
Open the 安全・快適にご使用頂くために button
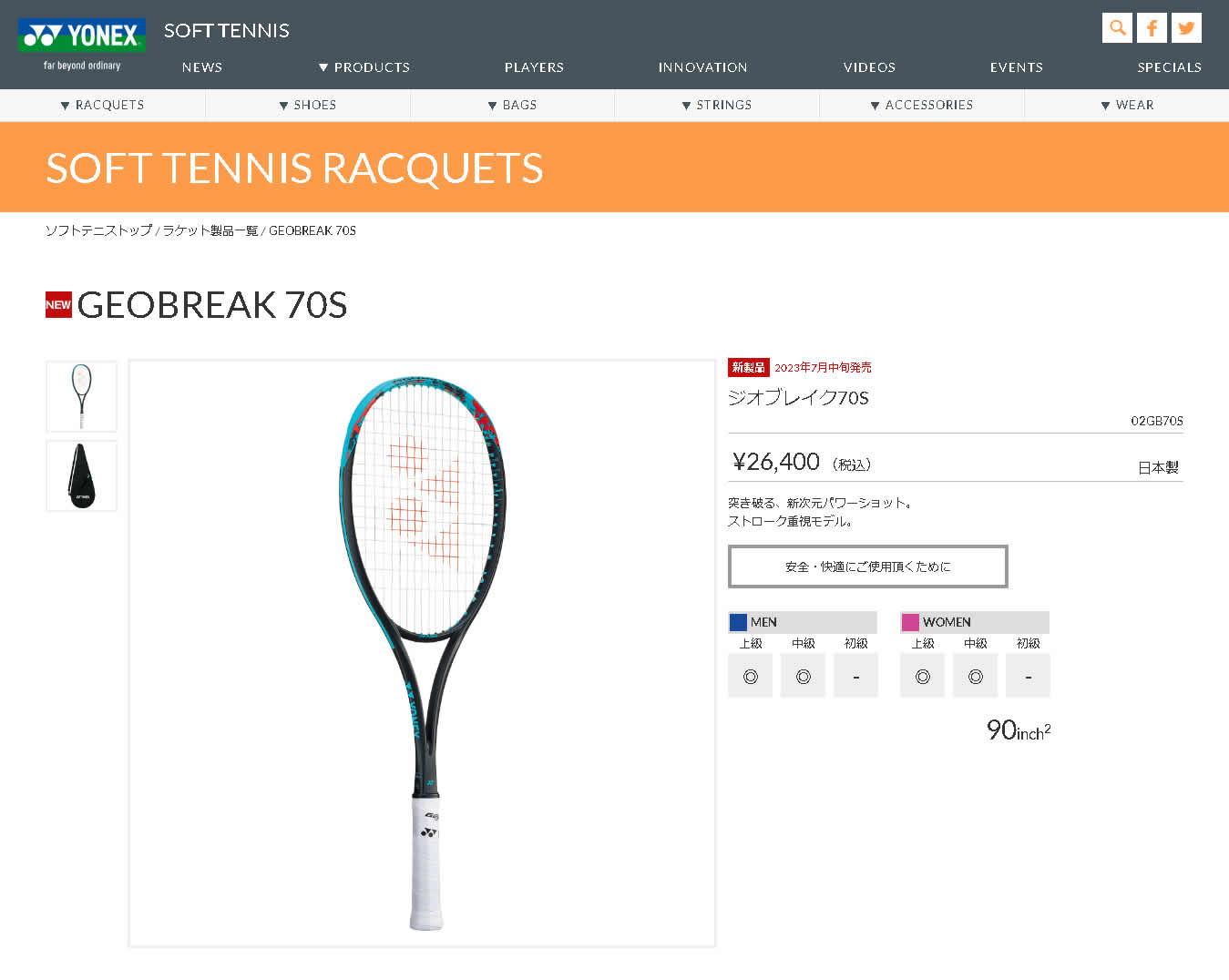pos(867,567)
